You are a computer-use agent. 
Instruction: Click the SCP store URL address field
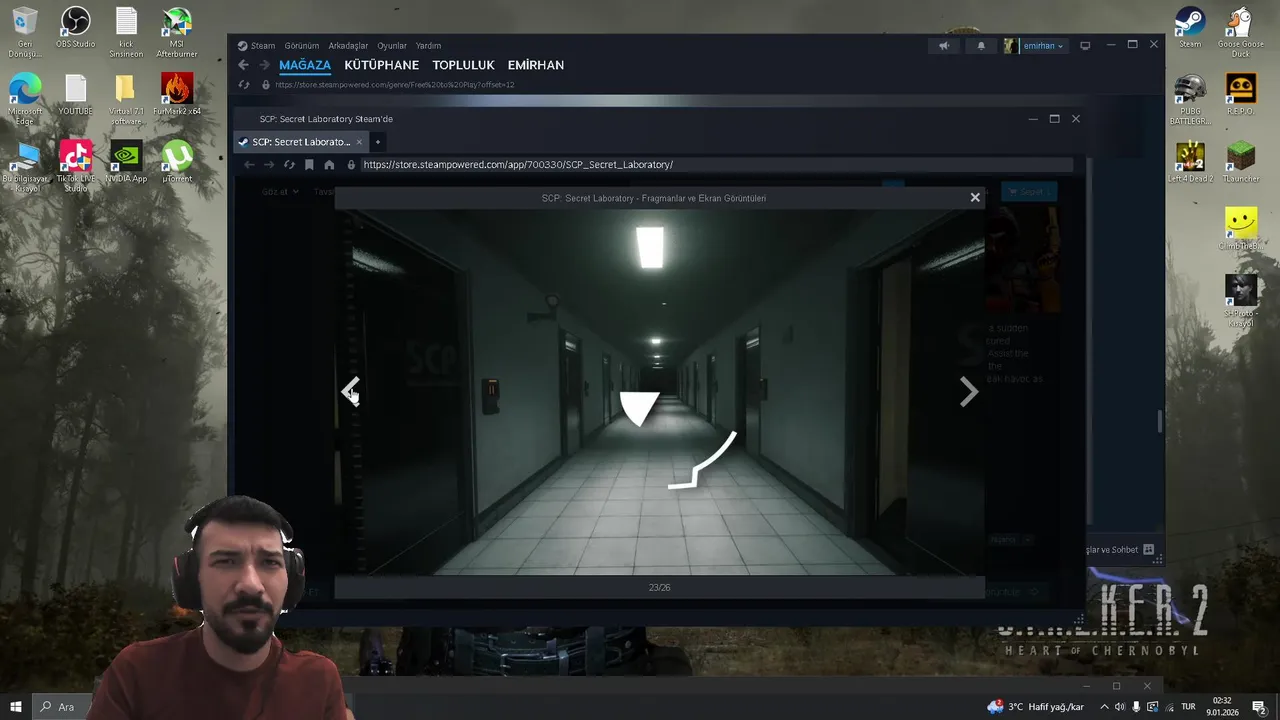point(715,164)
